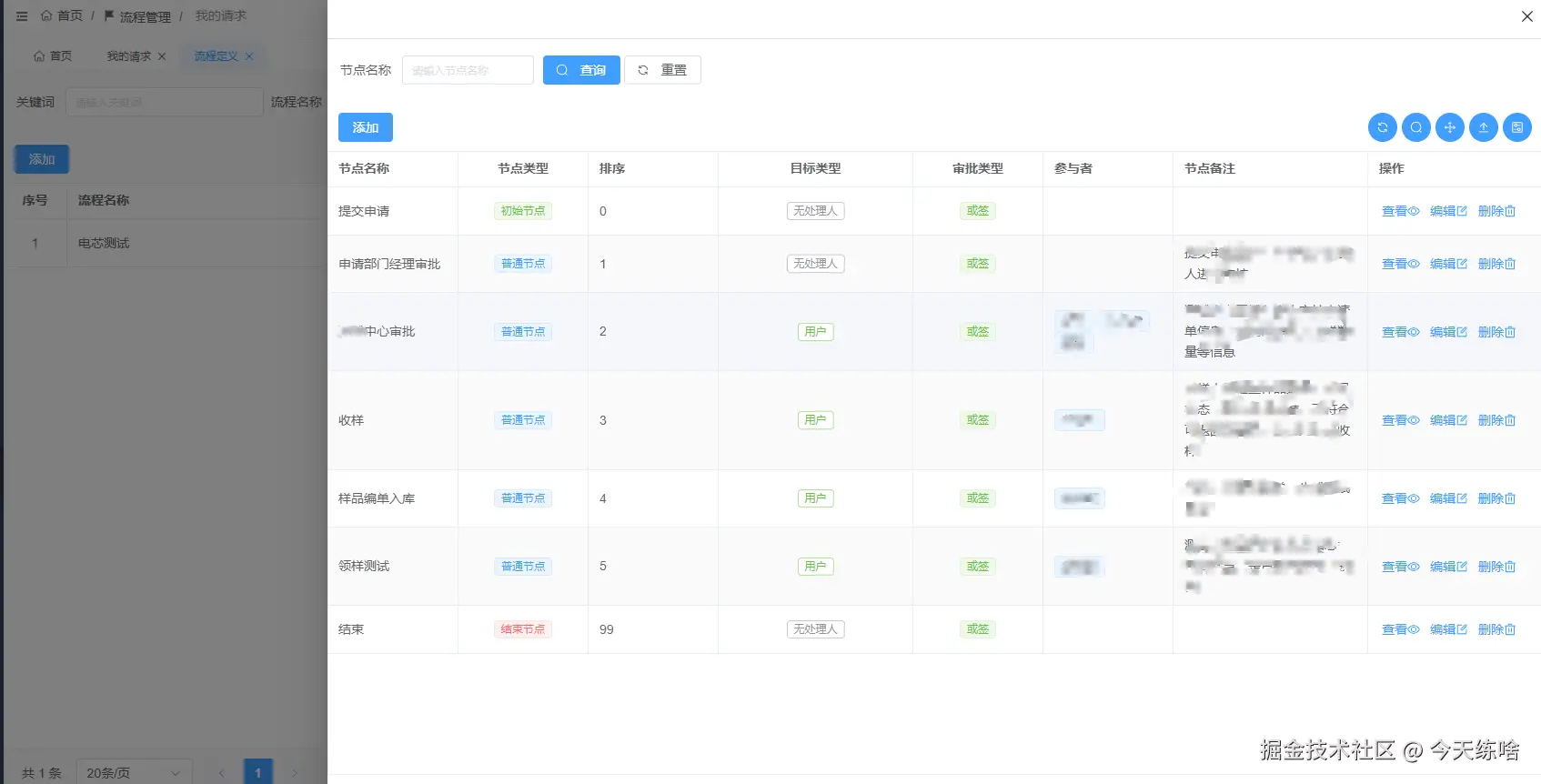Delete the 样品编单入库 row
Viewport: 1541px width, 784px height.
click(x=1496, y=498)
